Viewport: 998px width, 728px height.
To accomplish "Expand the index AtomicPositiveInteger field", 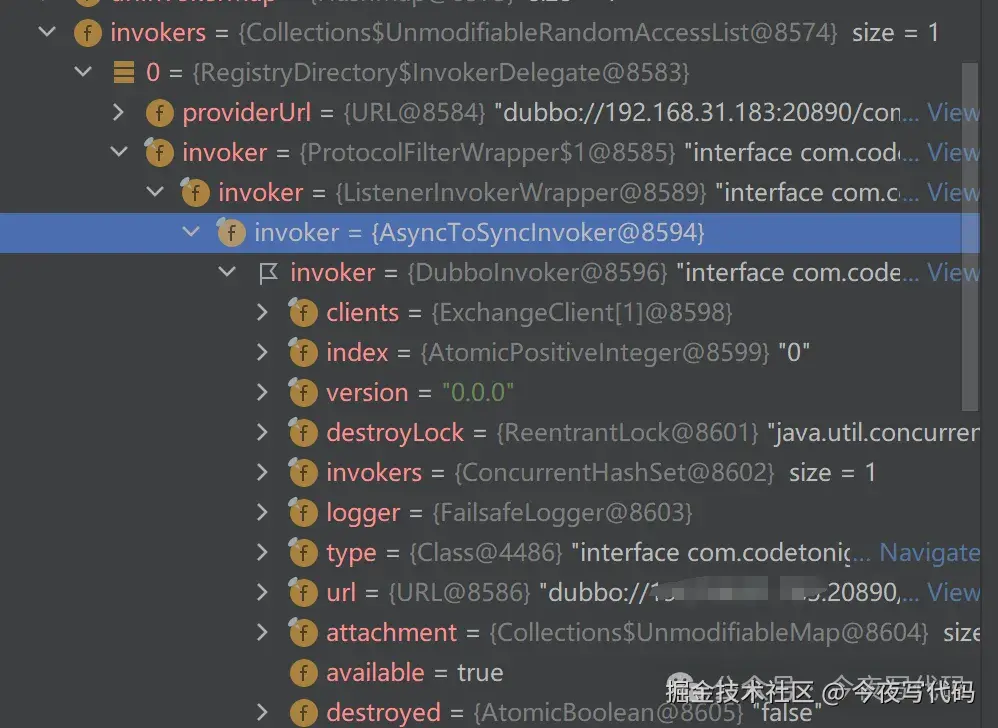I will pyautogui.click(x=262, y=352).
